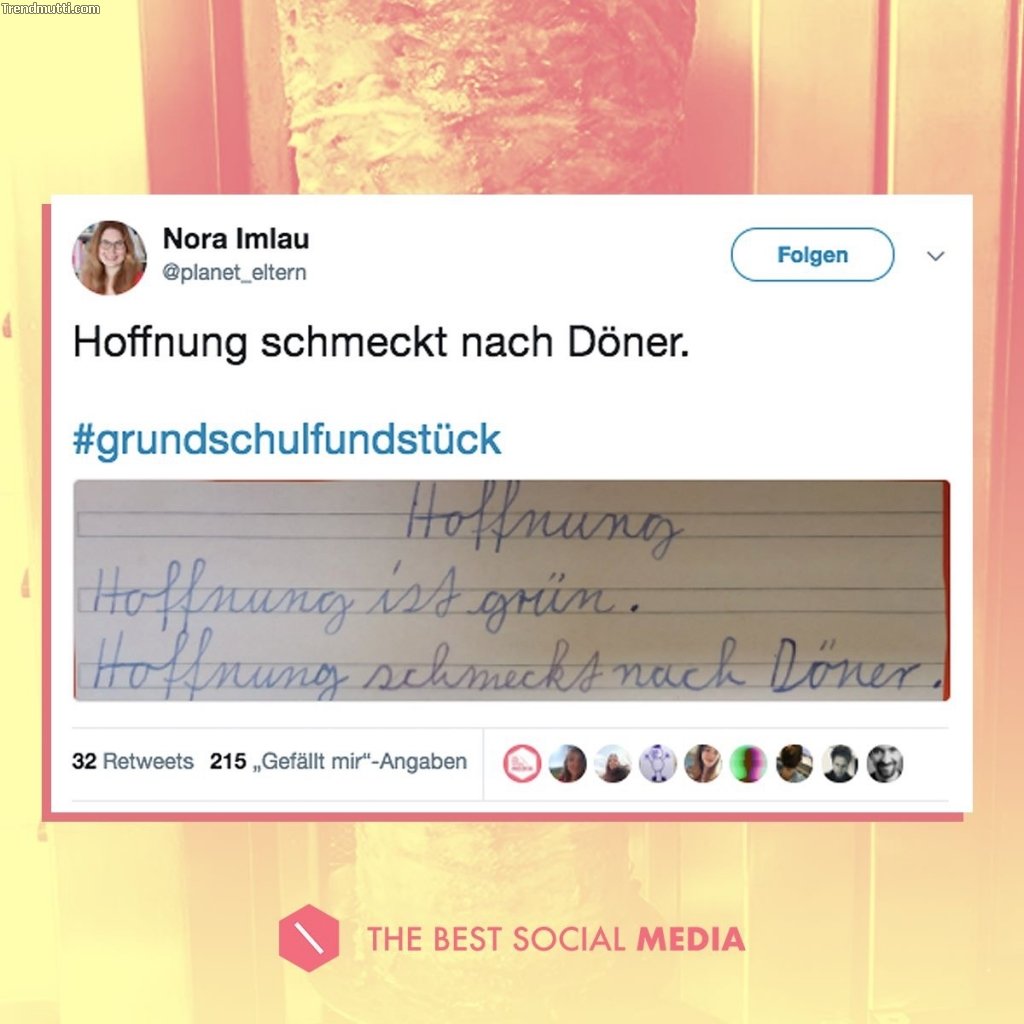
Task: Click the hexagon logo of The Best Social Media
Action: pos(308,938)
